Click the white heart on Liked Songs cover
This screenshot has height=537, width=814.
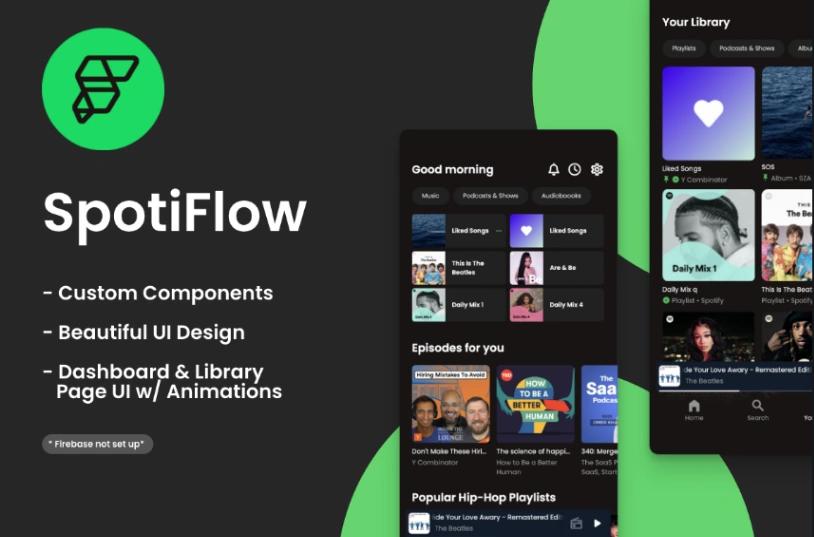coord(709,113)
